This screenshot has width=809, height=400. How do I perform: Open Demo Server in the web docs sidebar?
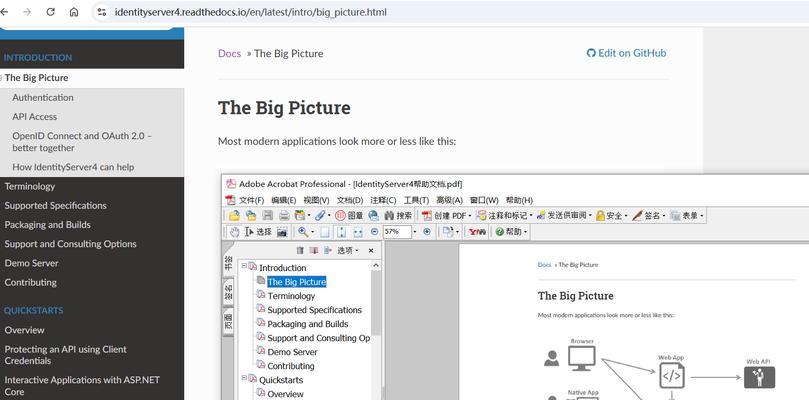tap(31, 263)
